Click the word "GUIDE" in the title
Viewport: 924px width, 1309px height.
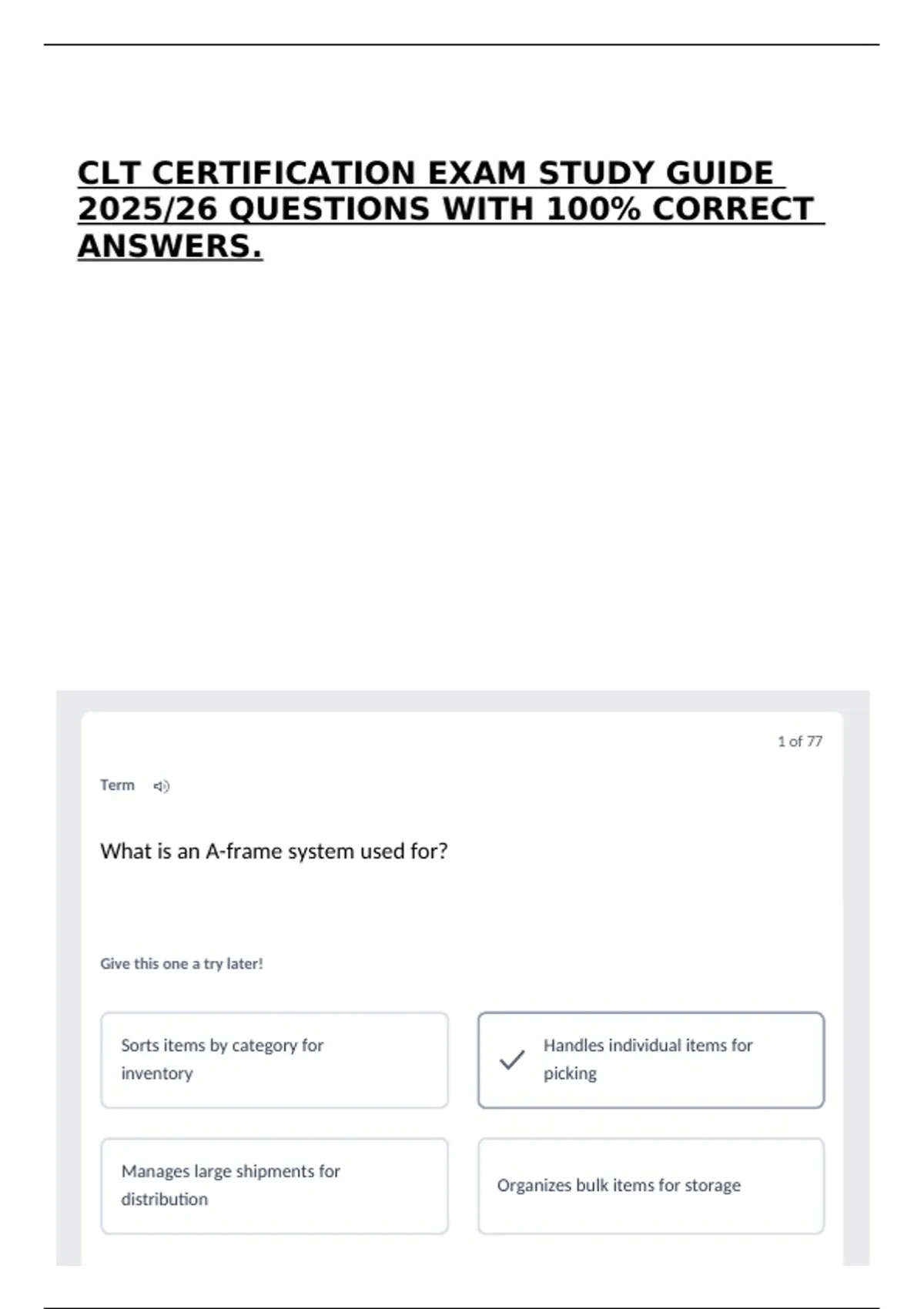tap(719, 173)
